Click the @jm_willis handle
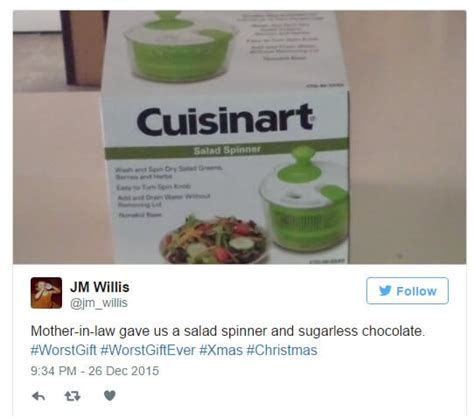Image resolution: width=474 pixels, height=418 pixels. [99, 303]
